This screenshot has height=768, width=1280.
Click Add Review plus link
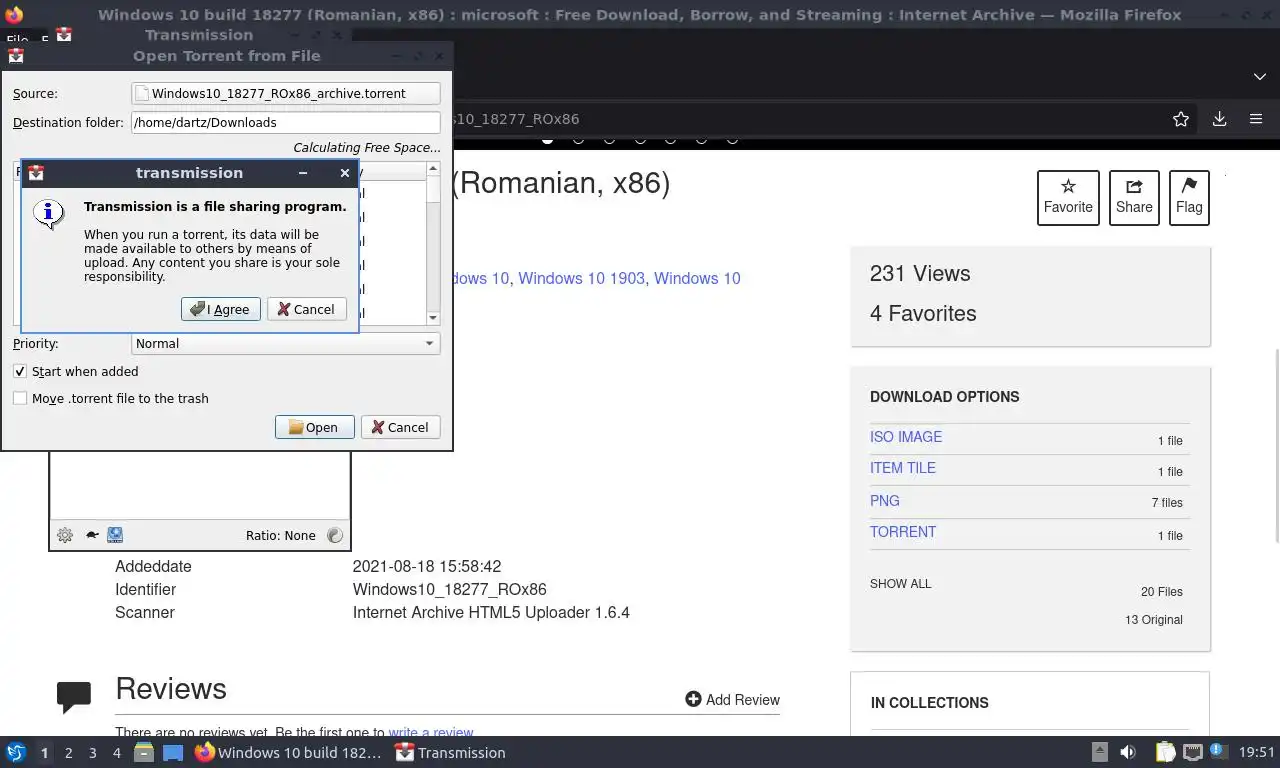tap(732, 700)
